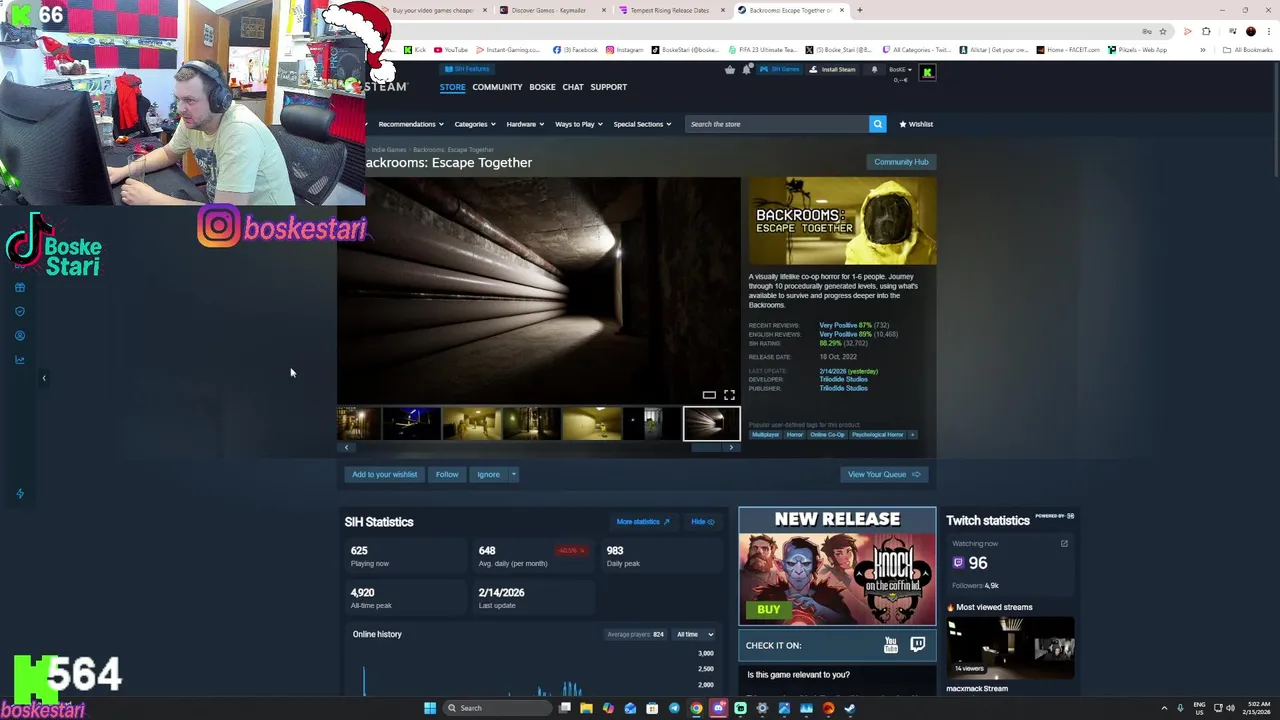Expand Special Sections menu
The image size is (1280, 720).
[641, 124]
